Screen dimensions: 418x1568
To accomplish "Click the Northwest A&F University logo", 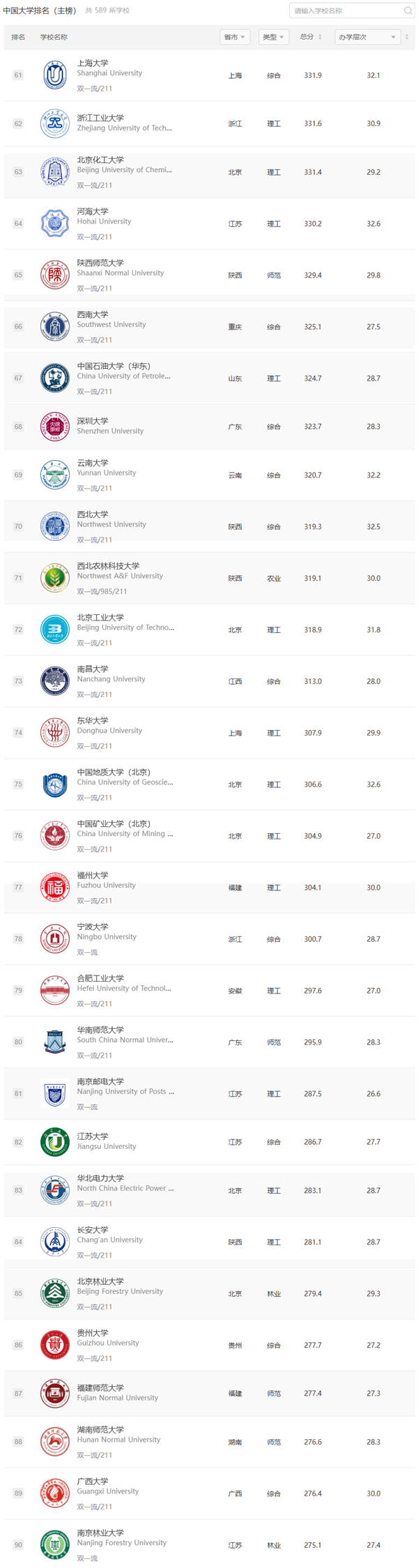I will (54, 578).
